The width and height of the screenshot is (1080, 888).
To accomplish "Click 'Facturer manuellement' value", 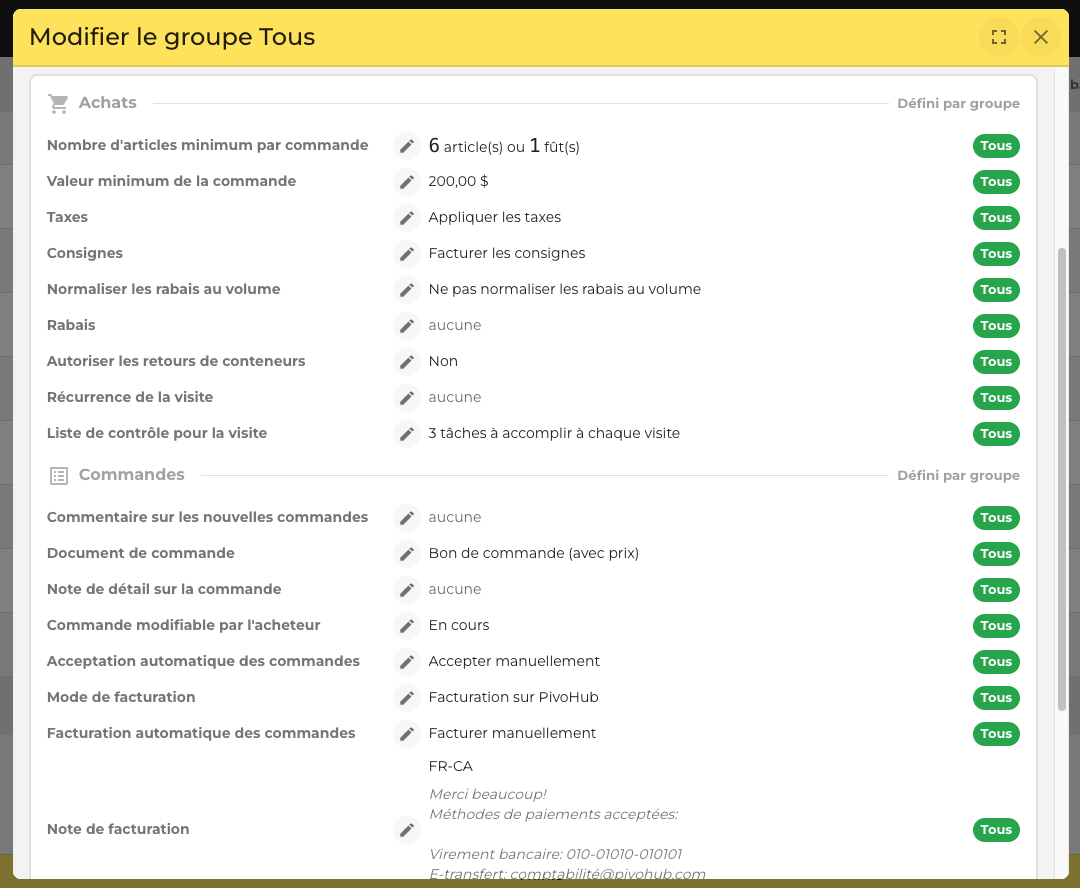I will (x=512, y=733).
